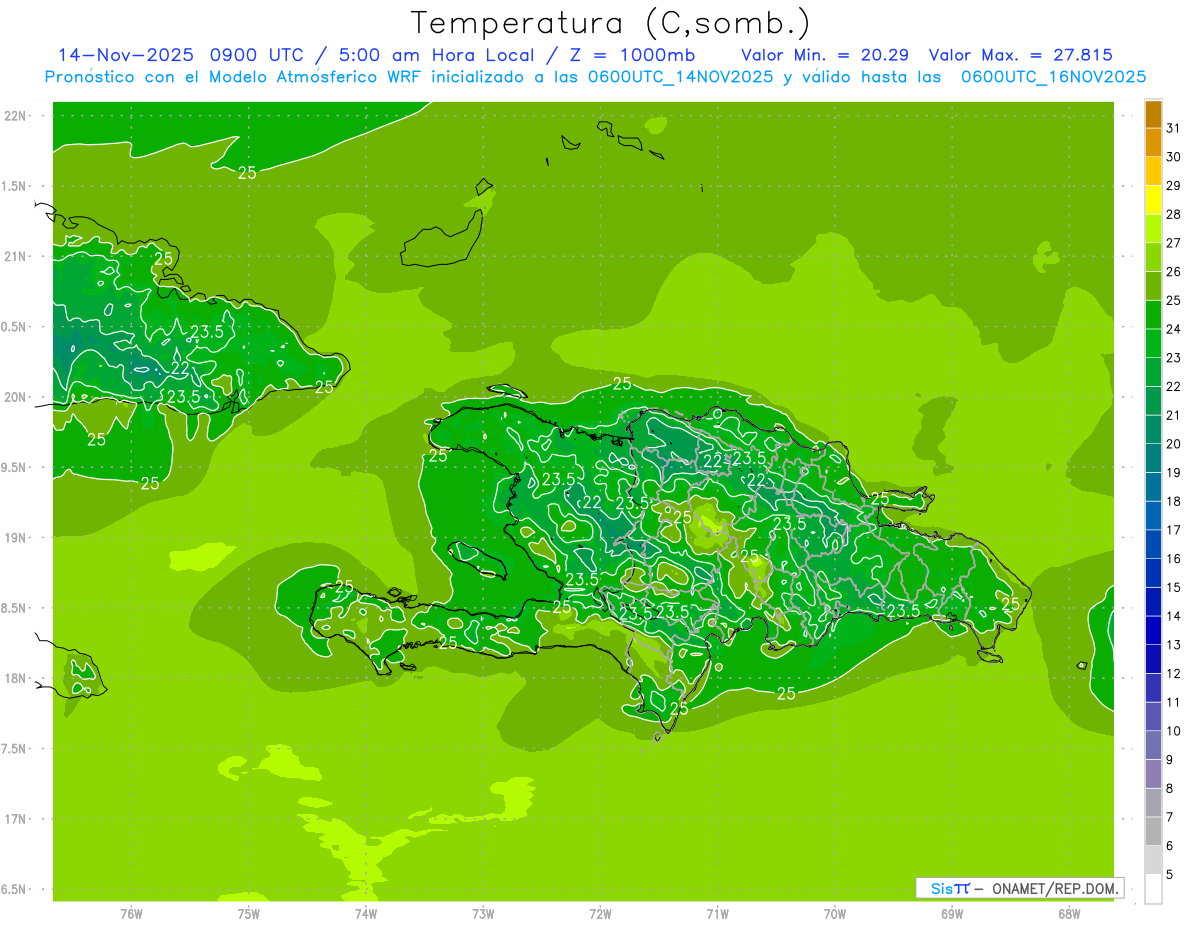The height and width of the screenshot is (927, 1200).
Task: Click the 19N latitude axis label
Action: click(15, 537)
